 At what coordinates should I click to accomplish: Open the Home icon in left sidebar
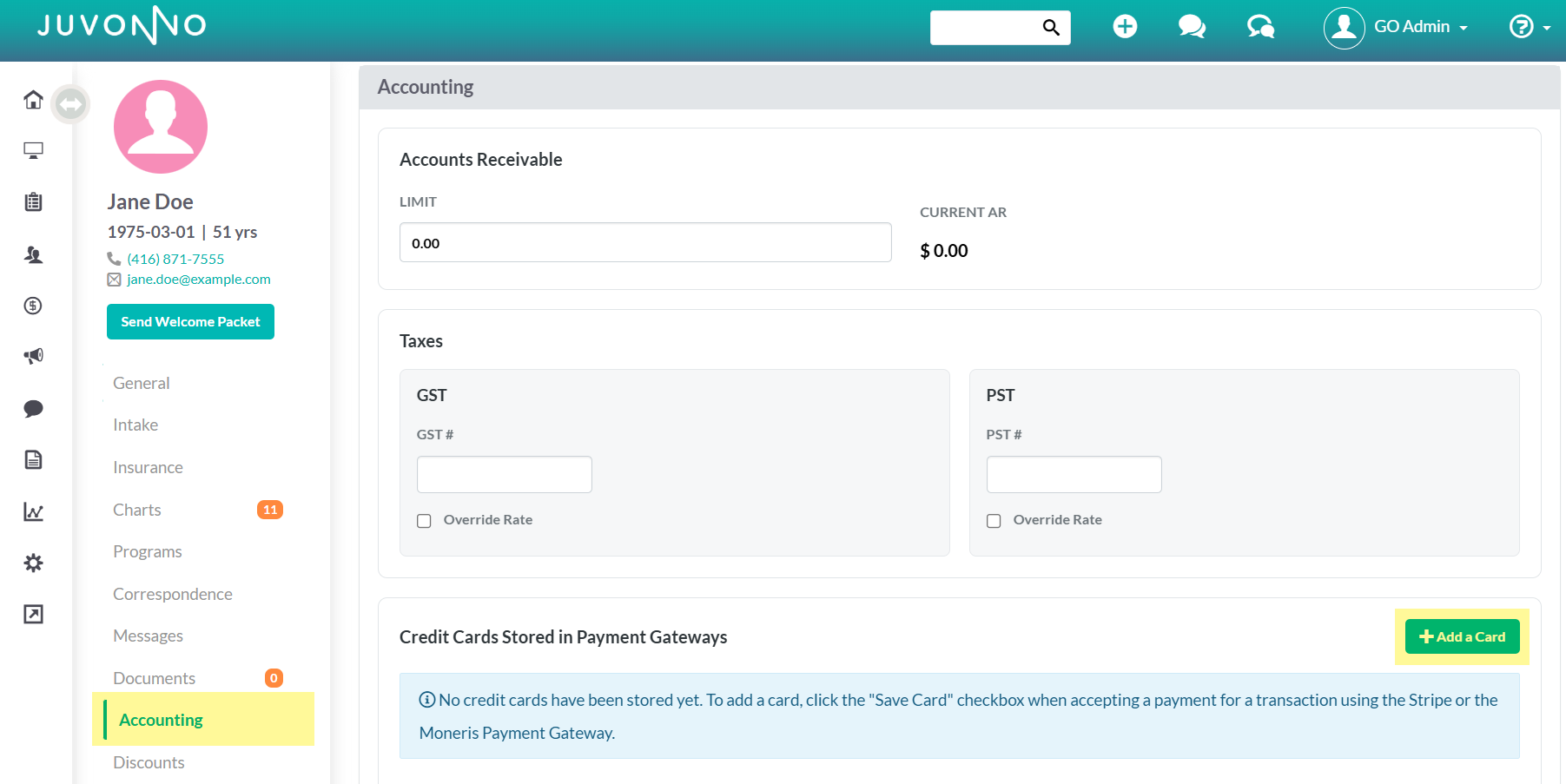33,100
